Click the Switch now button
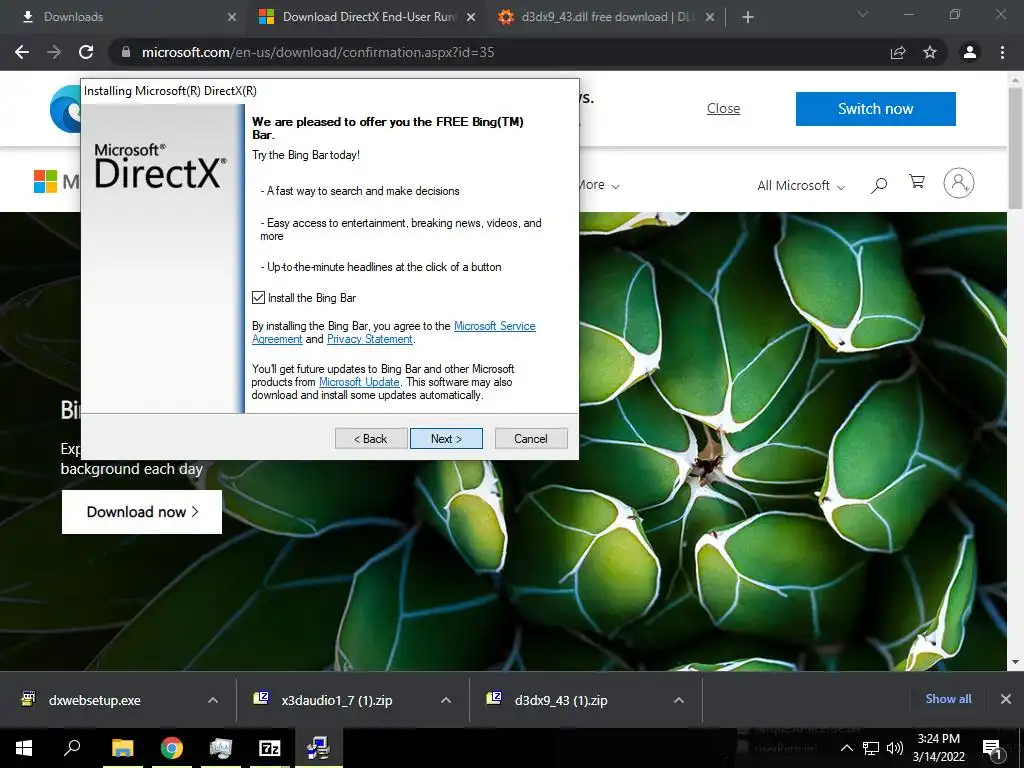 click(x=876, y=108)
